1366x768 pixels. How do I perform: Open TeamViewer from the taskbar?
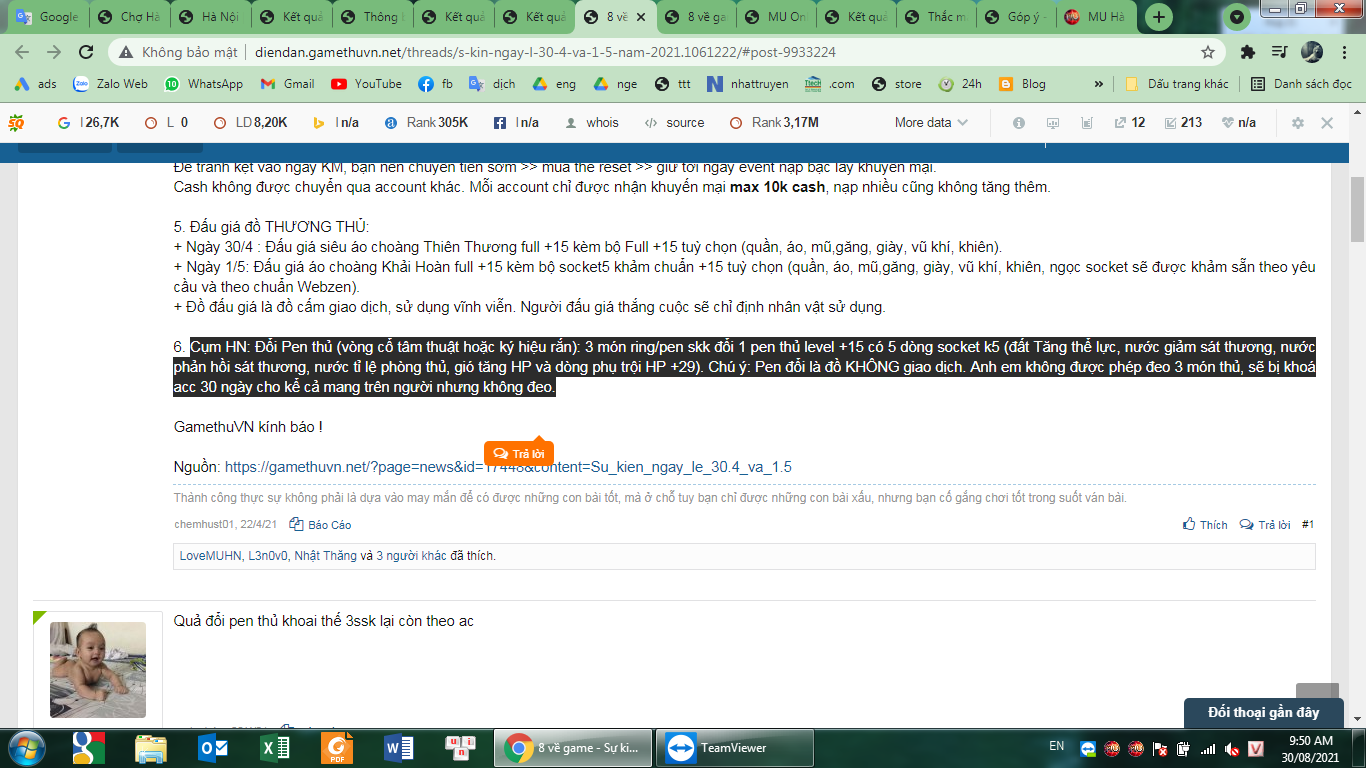point(720,747)
